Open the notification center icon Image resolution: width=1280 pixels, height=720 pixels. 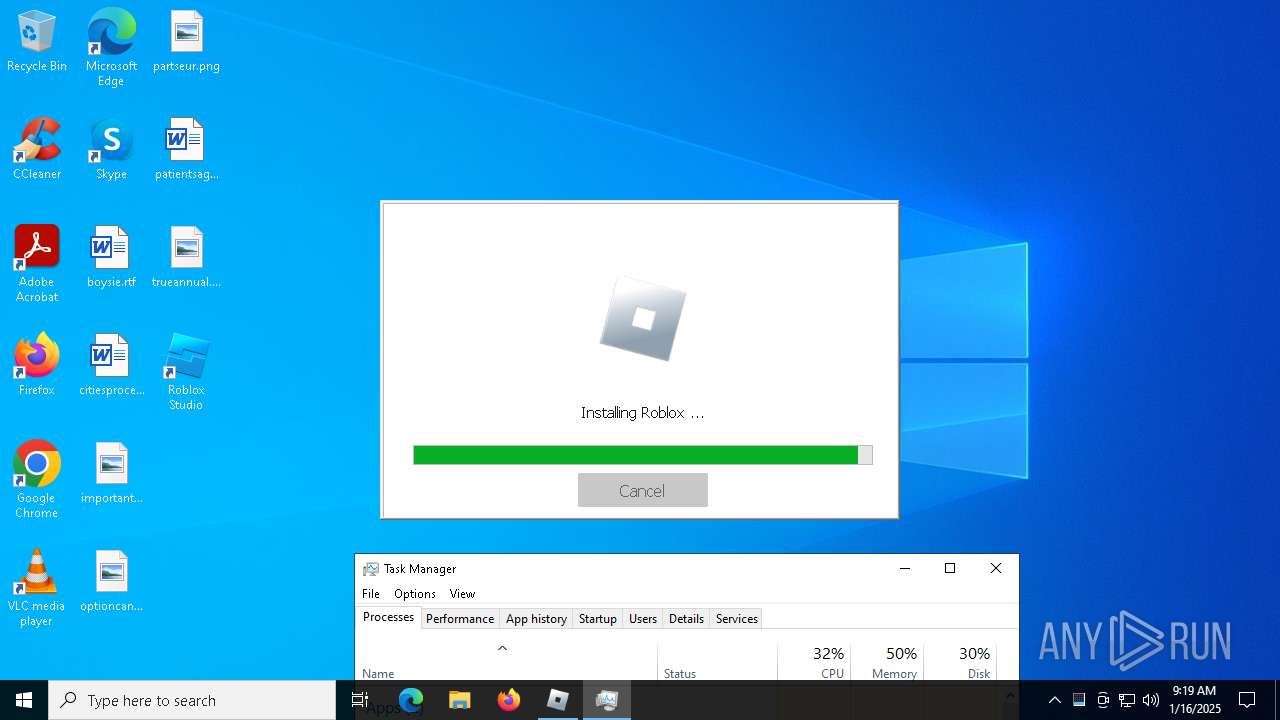tap(1247, 700)
